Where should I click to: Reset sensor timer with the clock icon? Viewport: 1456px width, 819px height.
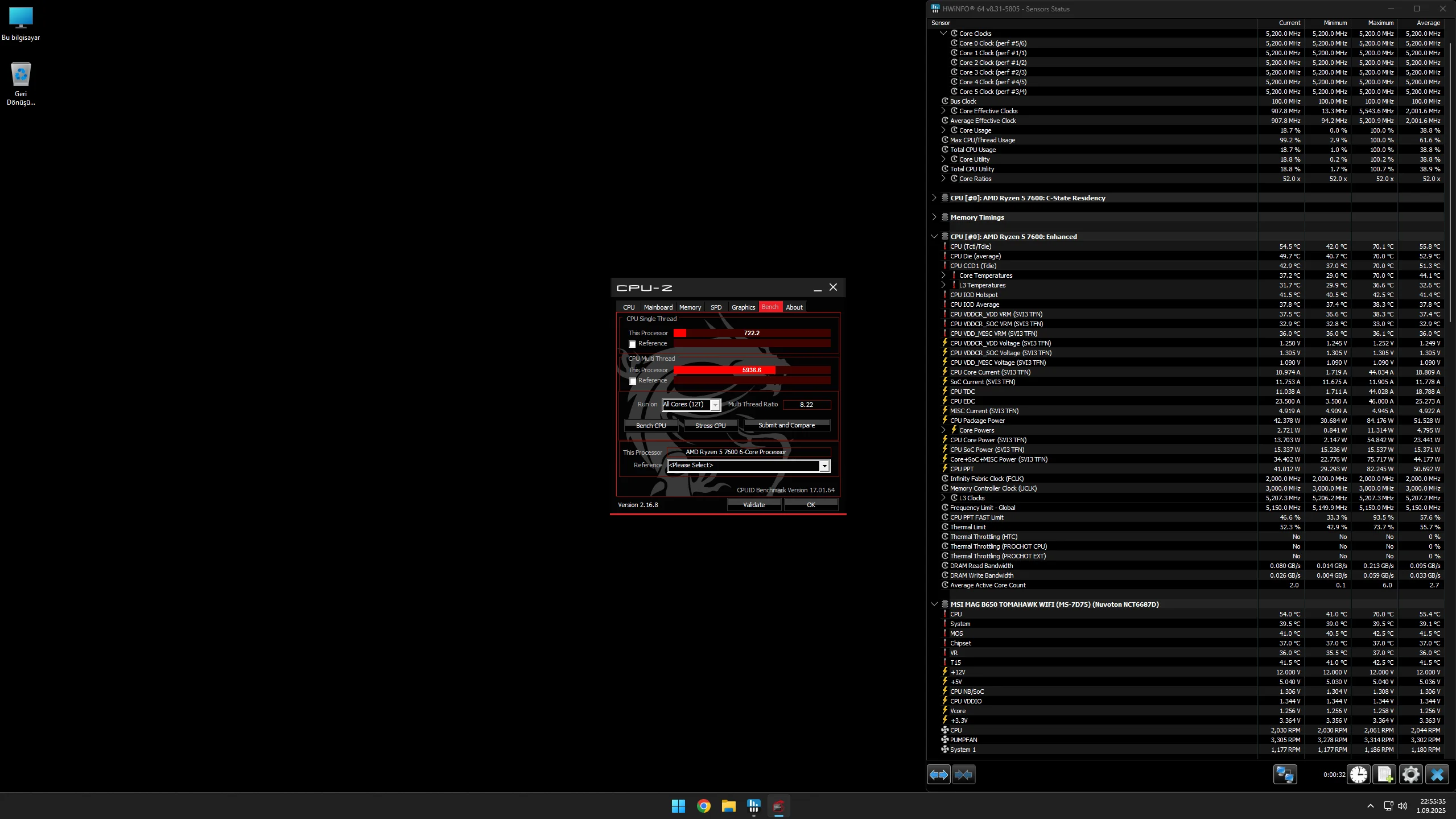coord(1359,775)
